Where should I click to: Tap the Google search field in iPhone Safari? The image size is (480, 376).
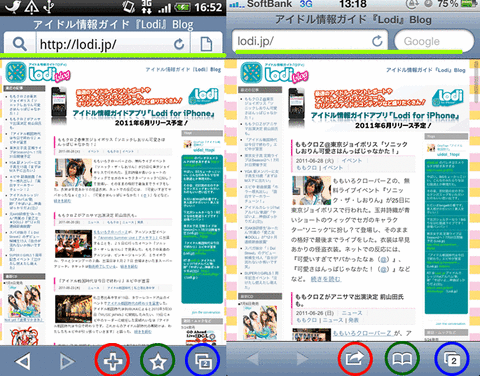pos(434,41)
